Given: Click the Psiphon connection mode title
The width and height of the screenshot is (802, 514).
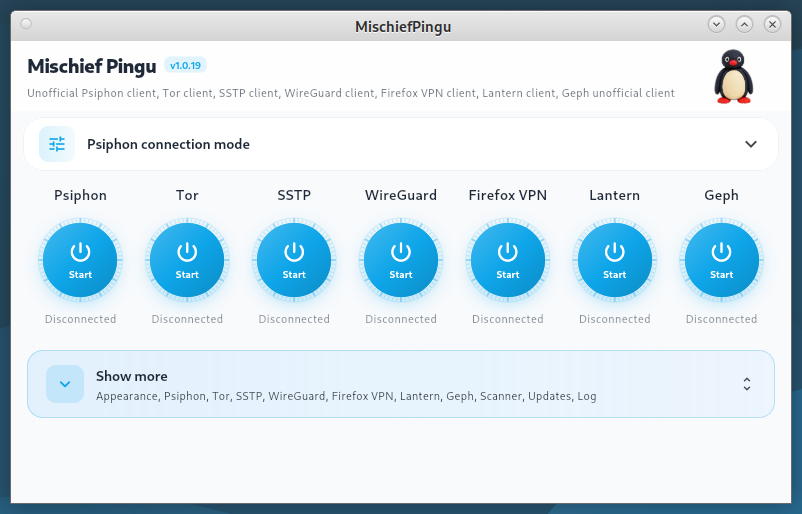Looking at the screenshot, I should (x=168, y=144).
